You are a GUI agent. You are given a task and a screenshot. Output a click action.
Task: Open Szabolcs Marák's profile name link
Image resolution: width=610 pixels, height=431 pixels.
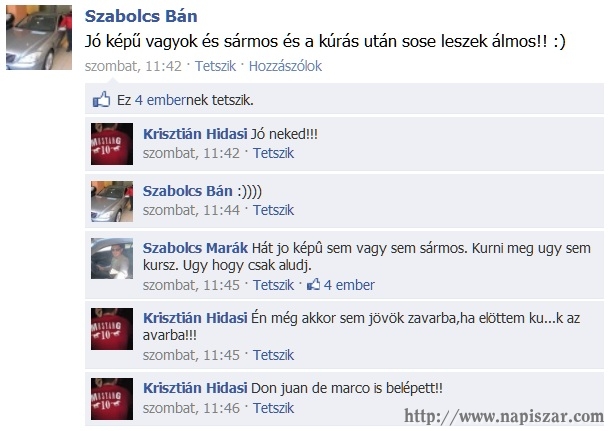[195, 248]
